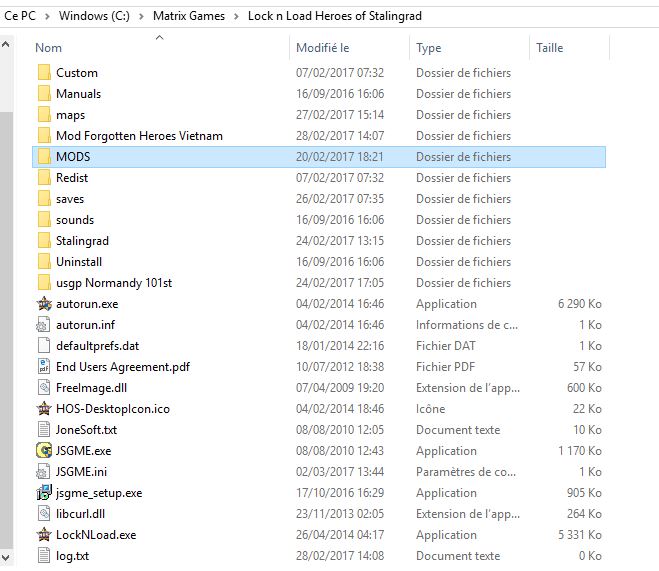The width and height of the screenshot is (659, 571).
Task: Click the type Fichier DAT
Action: point(445,346)
